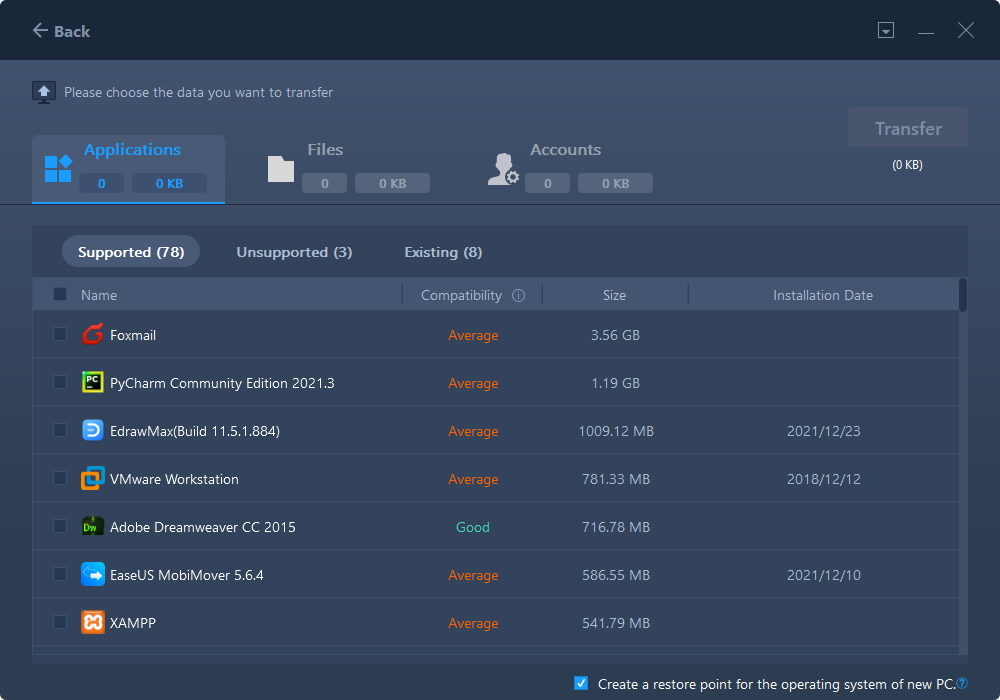The width and height of the screenshot is (1000, 700).
Task: Enable the restore point checkbox
Action: point(581,683)
